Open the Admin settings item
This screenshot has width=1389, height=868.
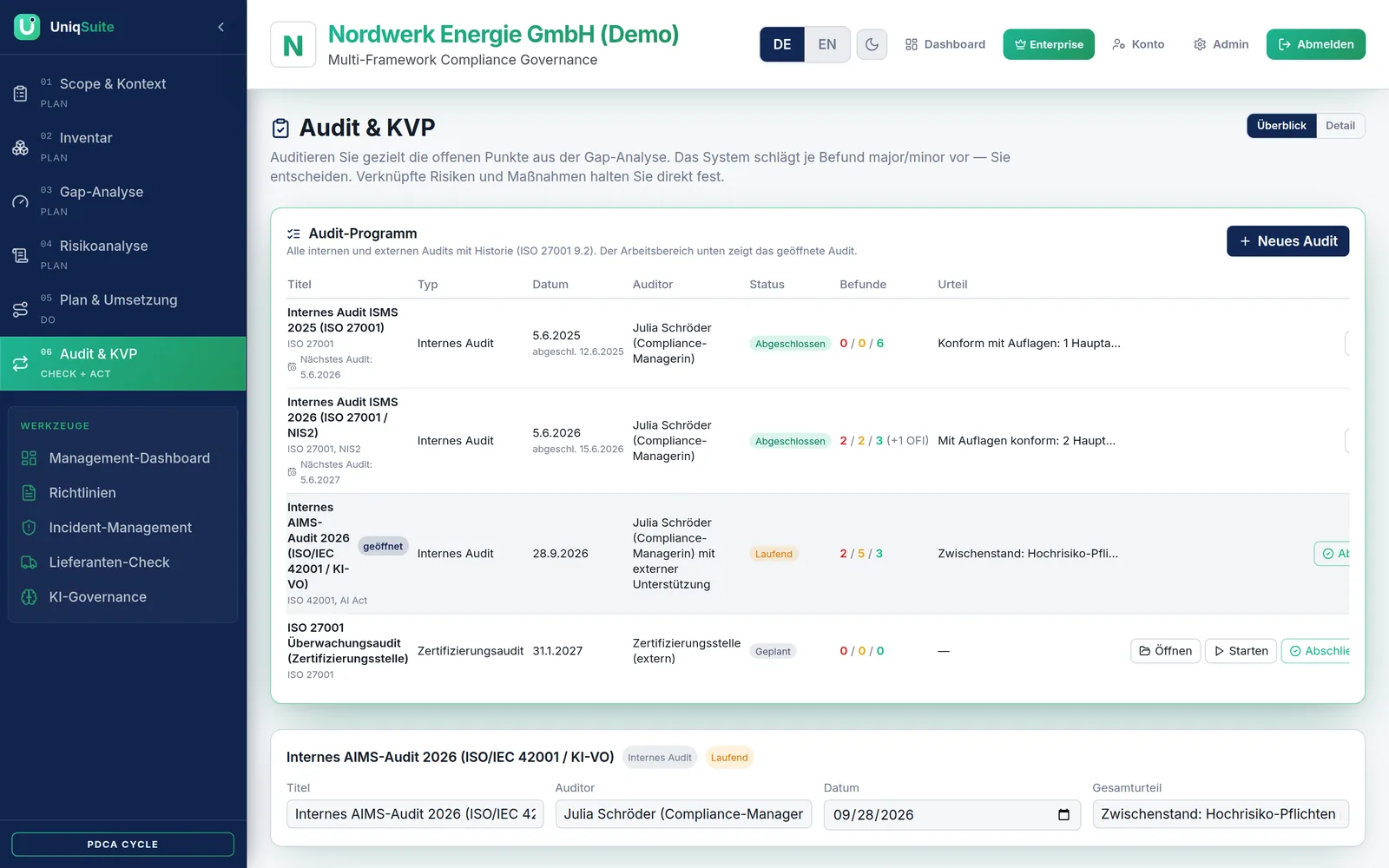(1221, 44)
